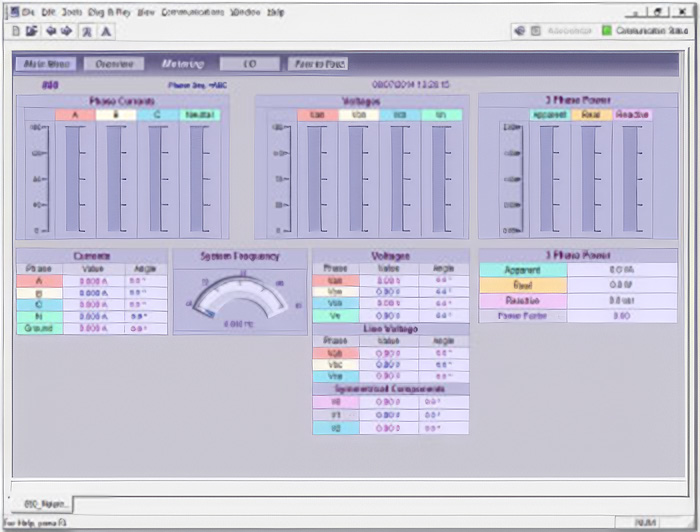Click the figure-shaped icon beside the arrows
The width and height of the screenshot is (700, 532).
(x=87, y=32)
